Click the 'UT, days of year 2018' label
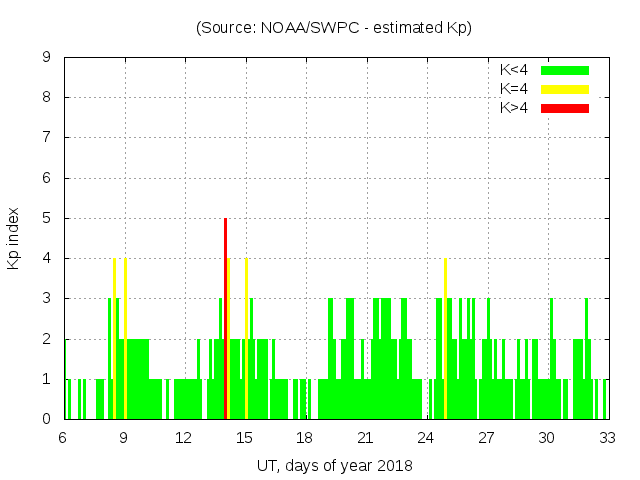640x480 pixels. pos(334,465)
